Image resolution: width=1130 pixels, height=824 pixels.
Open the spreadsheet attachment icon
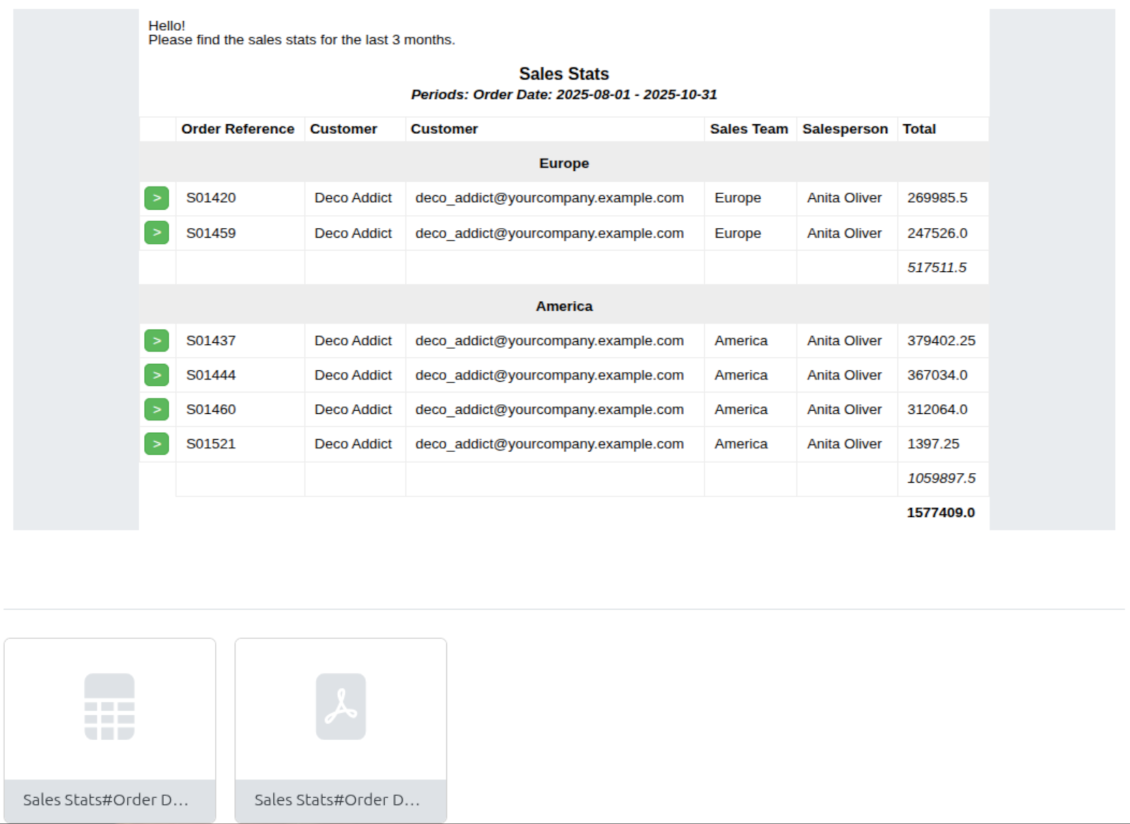109,707
